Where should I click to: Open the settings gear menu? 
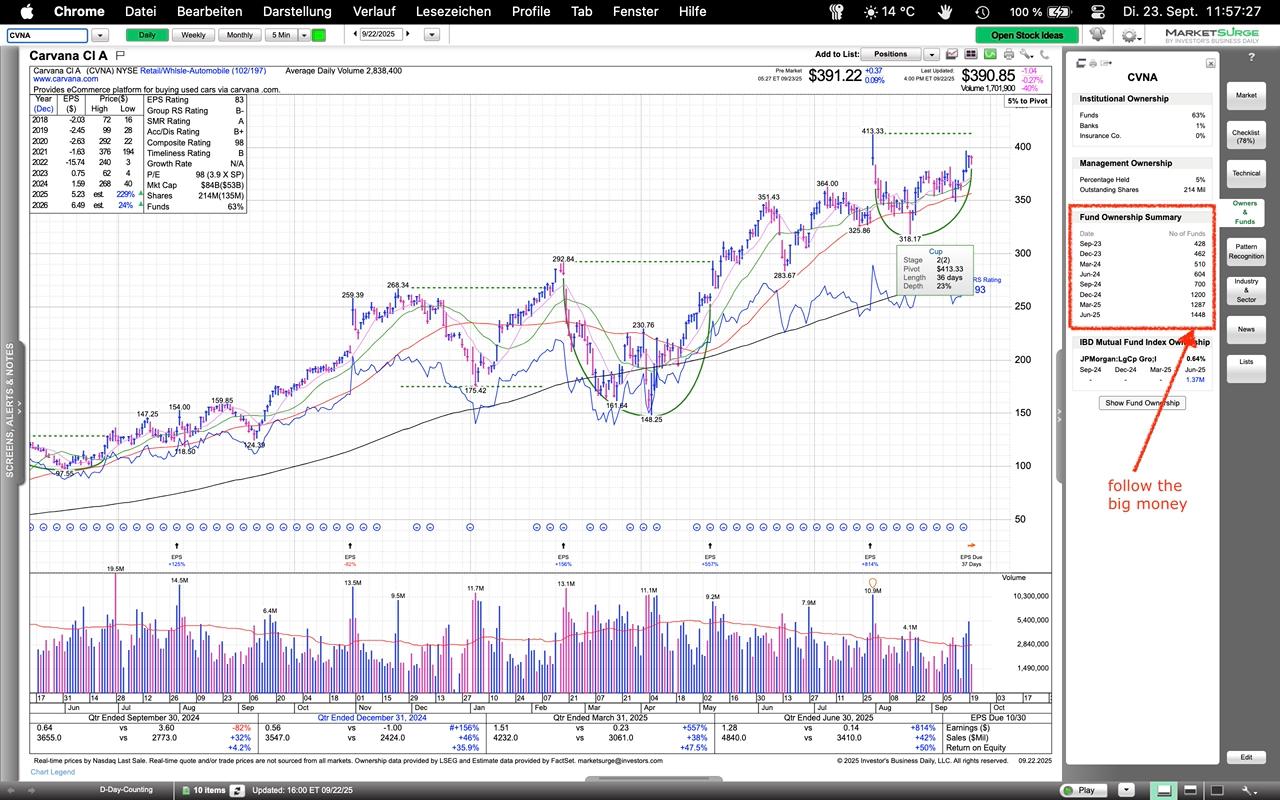coord(1131,35)
